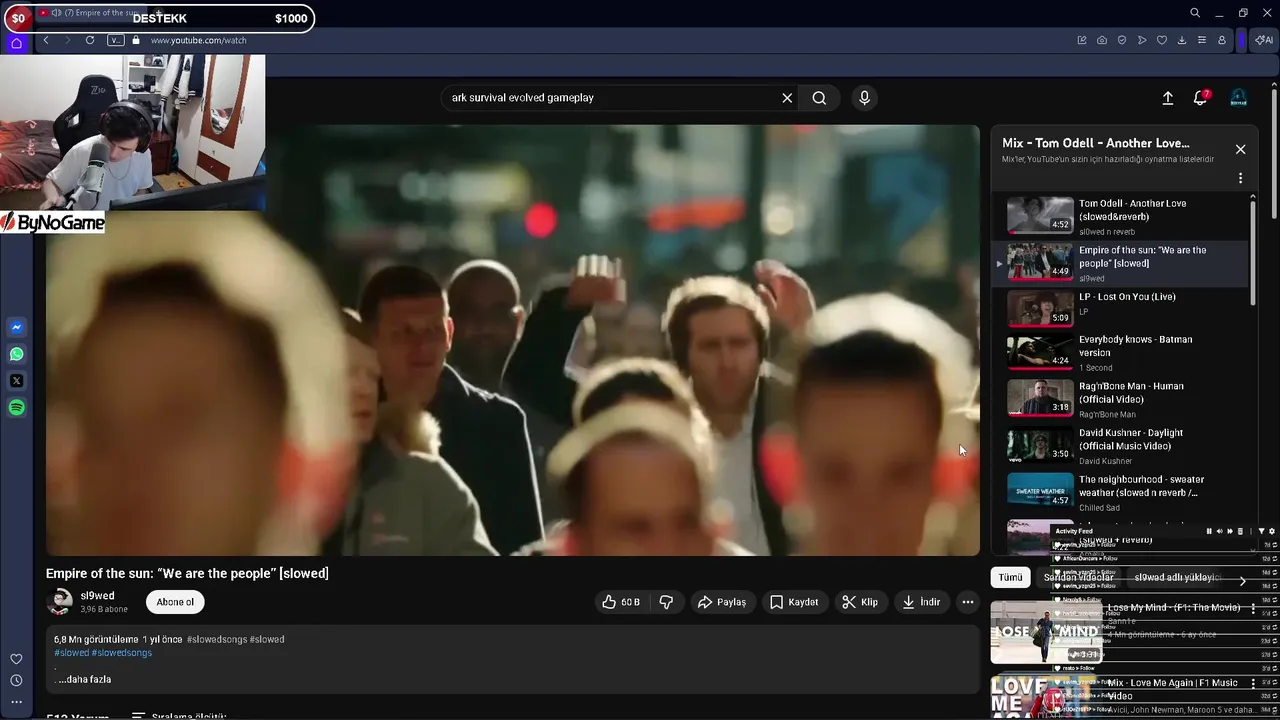This screenshot has width=1280, height=720.
Task: Select the sl9wed adlı yükleyici chip
Action: [x=1177, y=577]
